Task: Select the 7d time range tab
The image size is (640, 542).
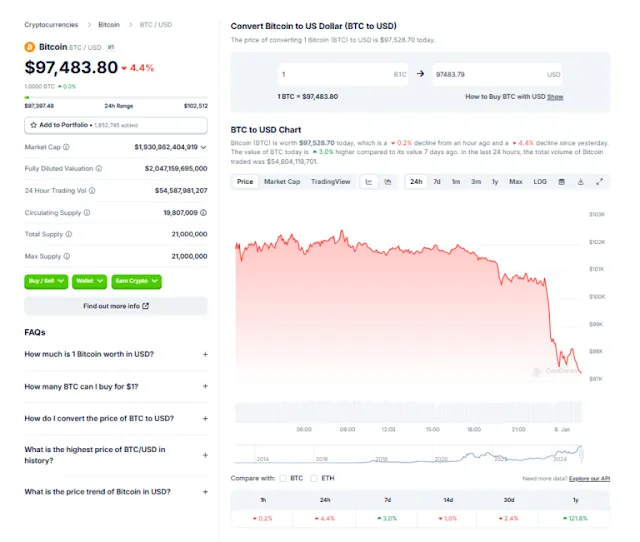Action: 437,182
